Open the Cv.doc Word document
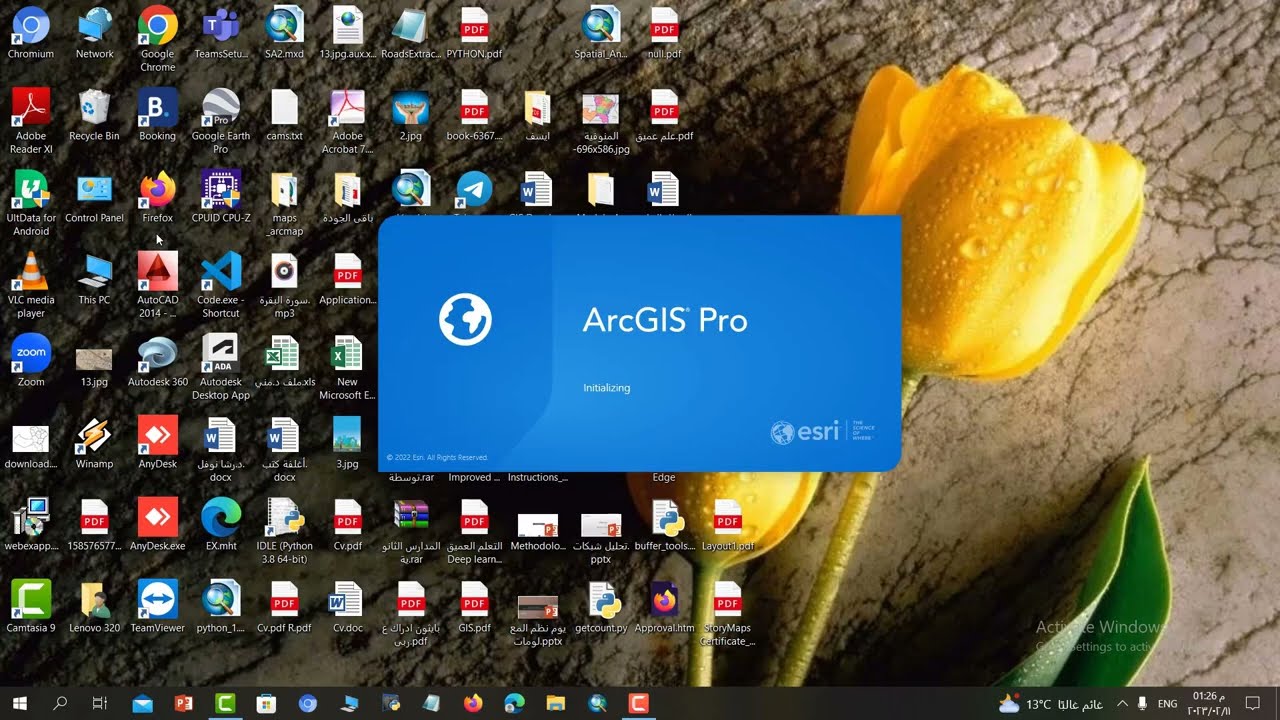 347,607
